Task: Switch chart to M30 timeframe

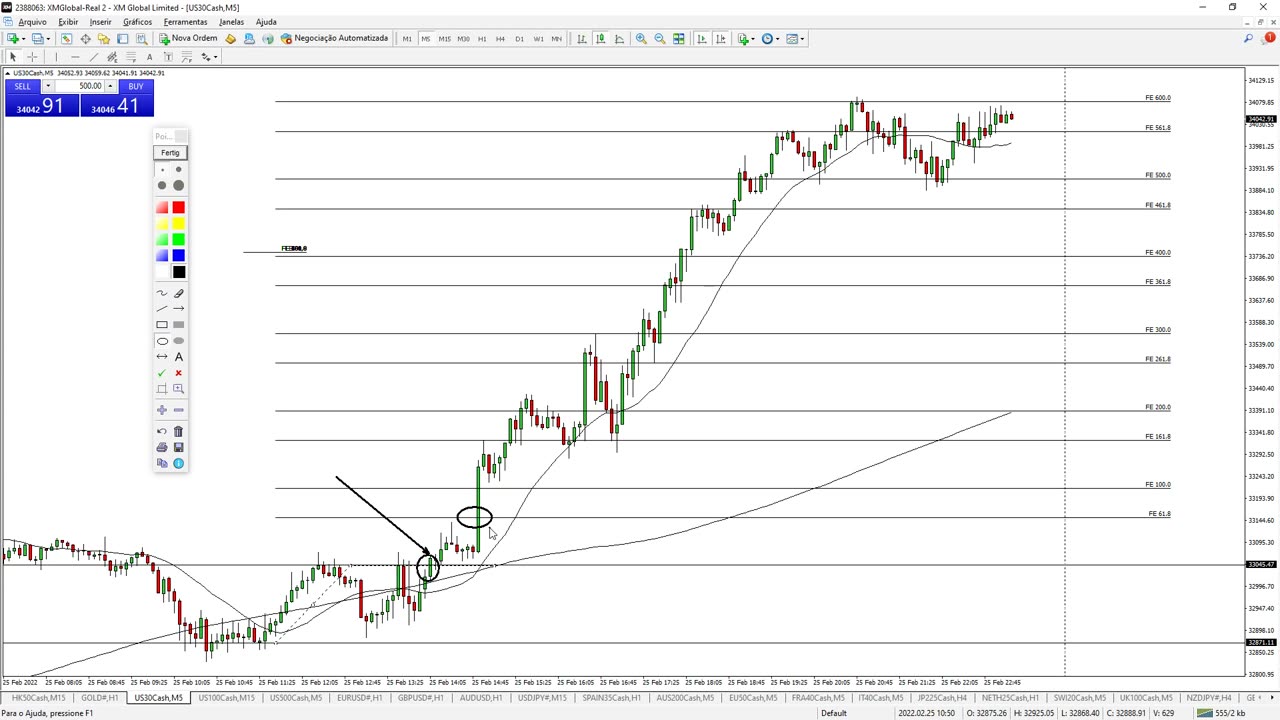Action: pos(464,39)
